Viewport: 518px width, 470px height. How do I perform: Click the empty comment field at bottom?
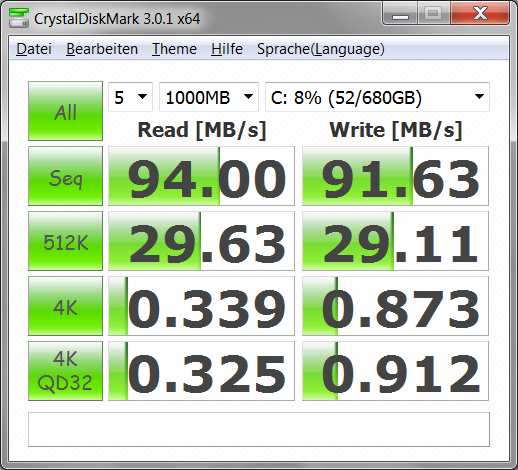coord(259,429)
